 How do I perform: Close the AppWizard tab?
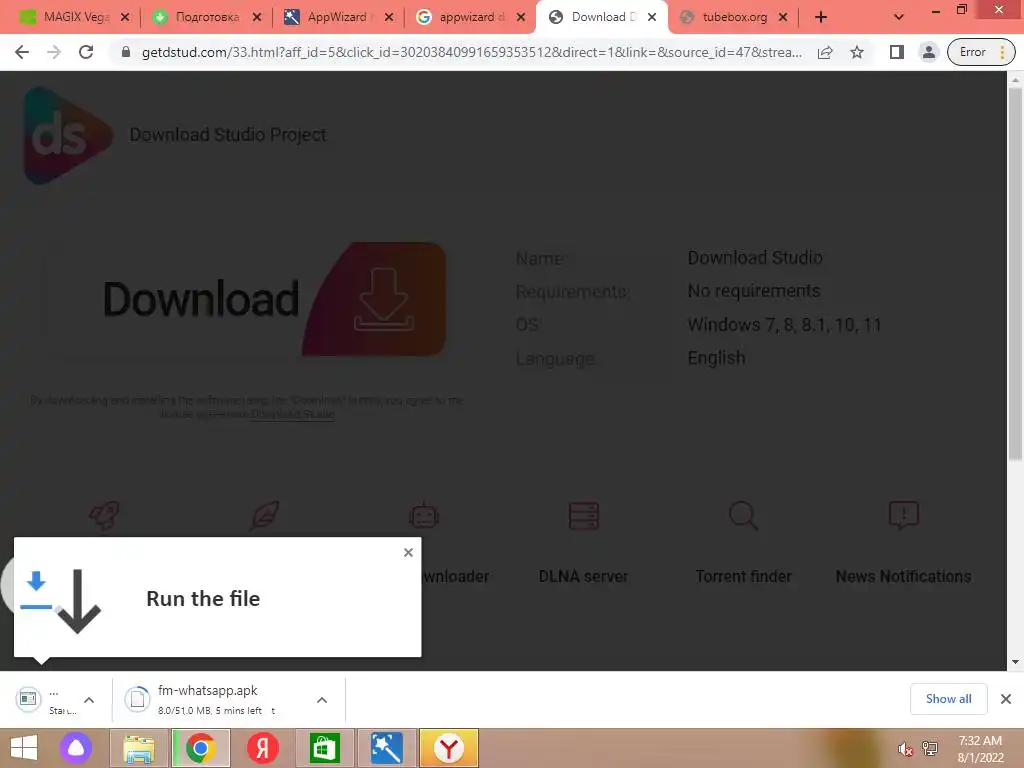(389, 18)
